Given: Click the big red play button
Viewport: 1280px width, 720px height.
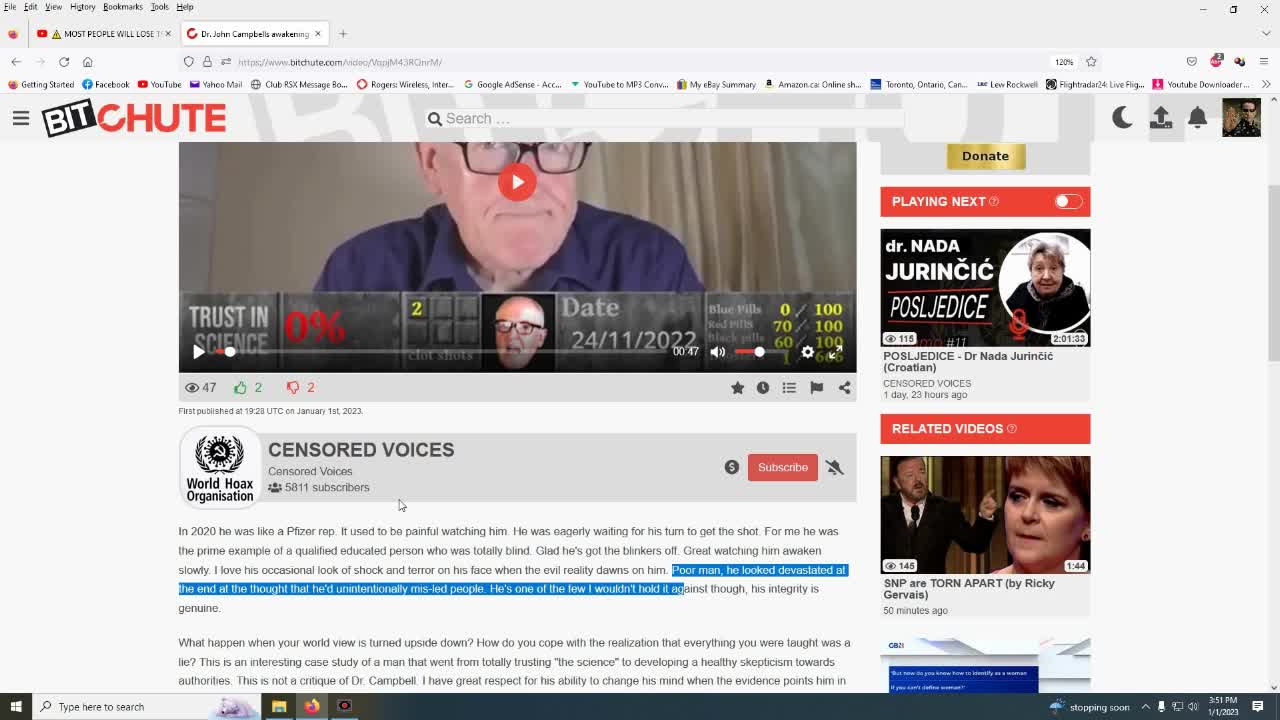Looking at the screenshot, I should click(517, 182).
